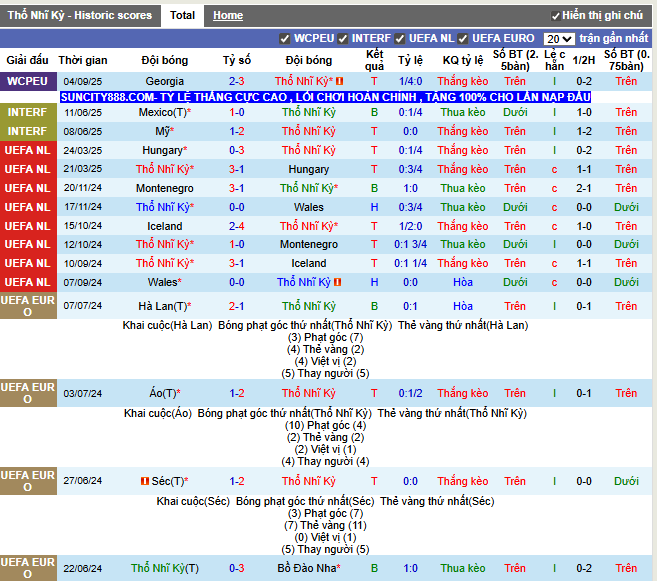Click odds 1/4:0 in Georgia row
Viewport: 657px width, 581px height.
411,81
